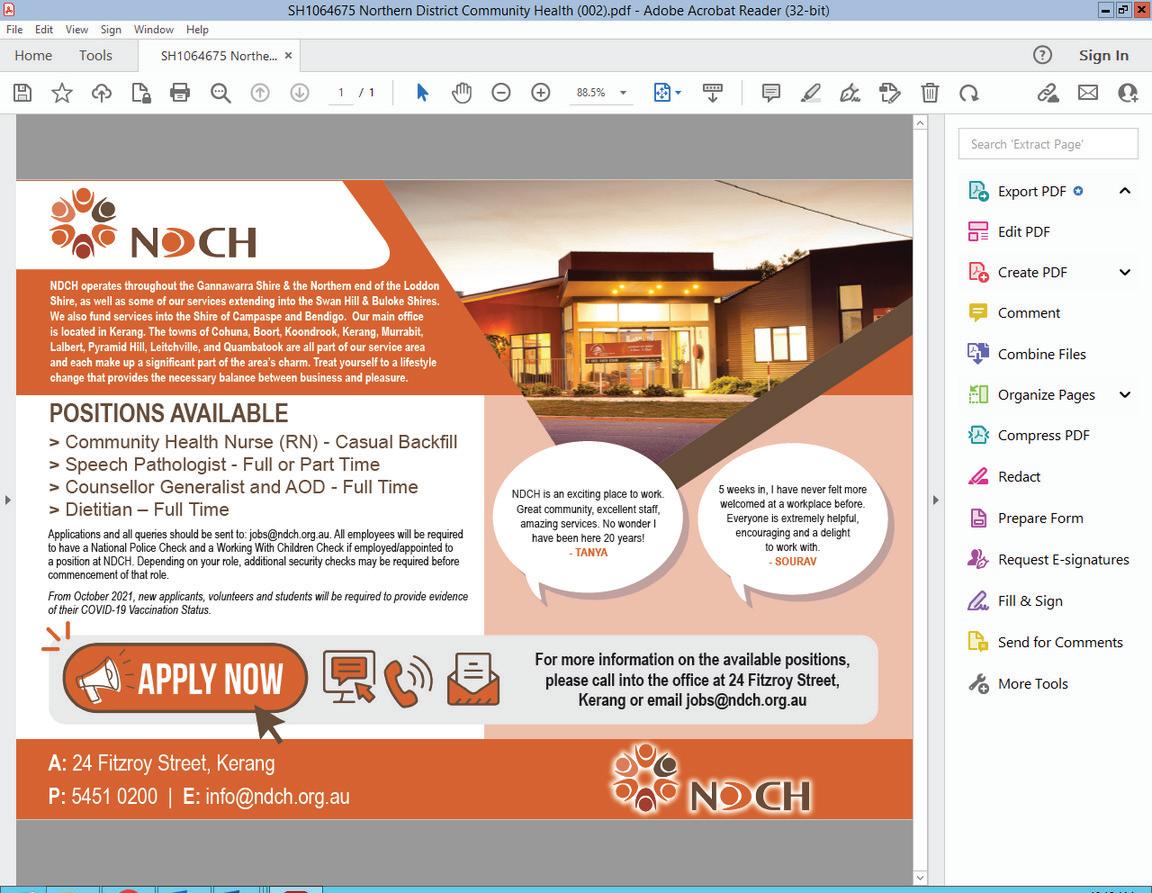Open the Prepare Form tool

(x=1040, y=518)
